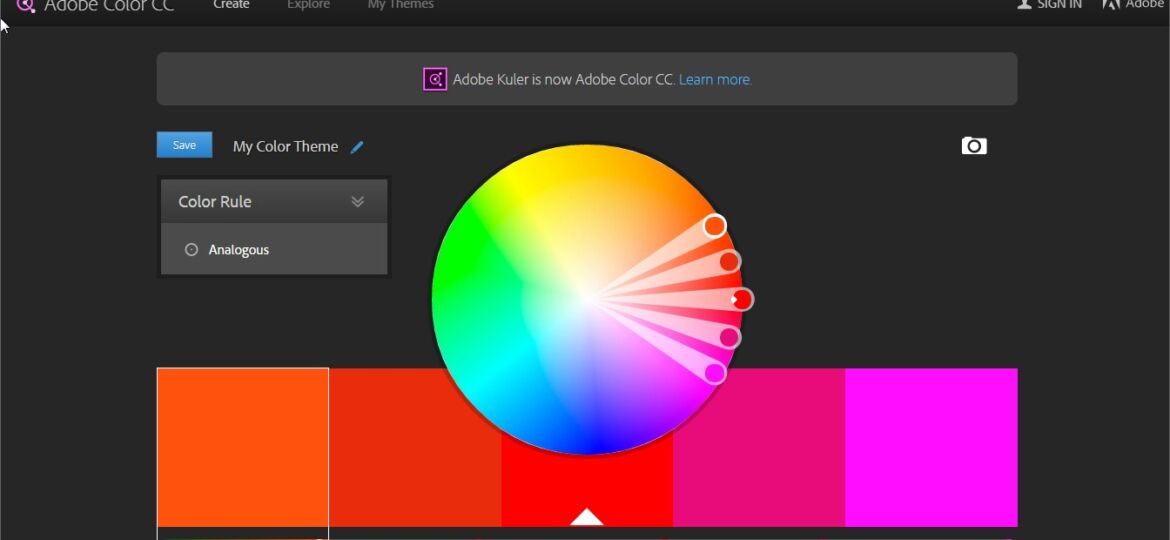1170x540 pixels.
Task: Click the orange marker on color wheel
Action: 715,225
